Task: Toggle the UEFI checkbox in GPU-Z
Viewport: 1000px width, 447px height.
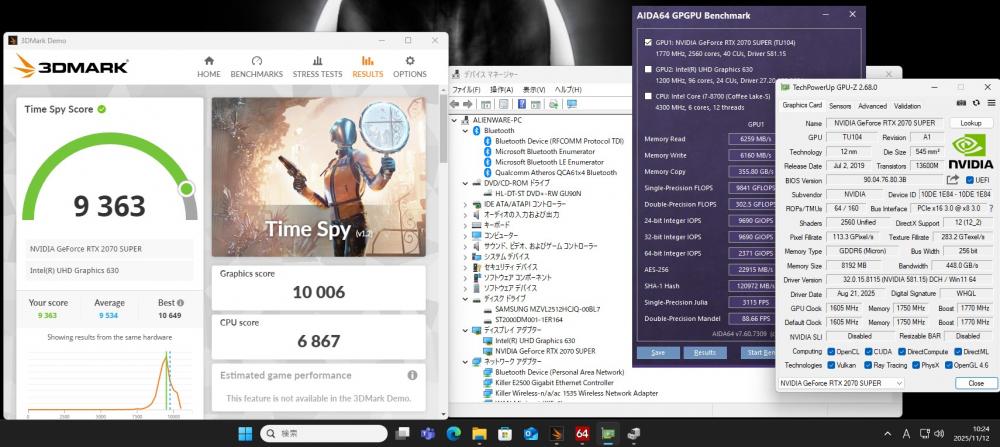Action: tap(970, 180)
